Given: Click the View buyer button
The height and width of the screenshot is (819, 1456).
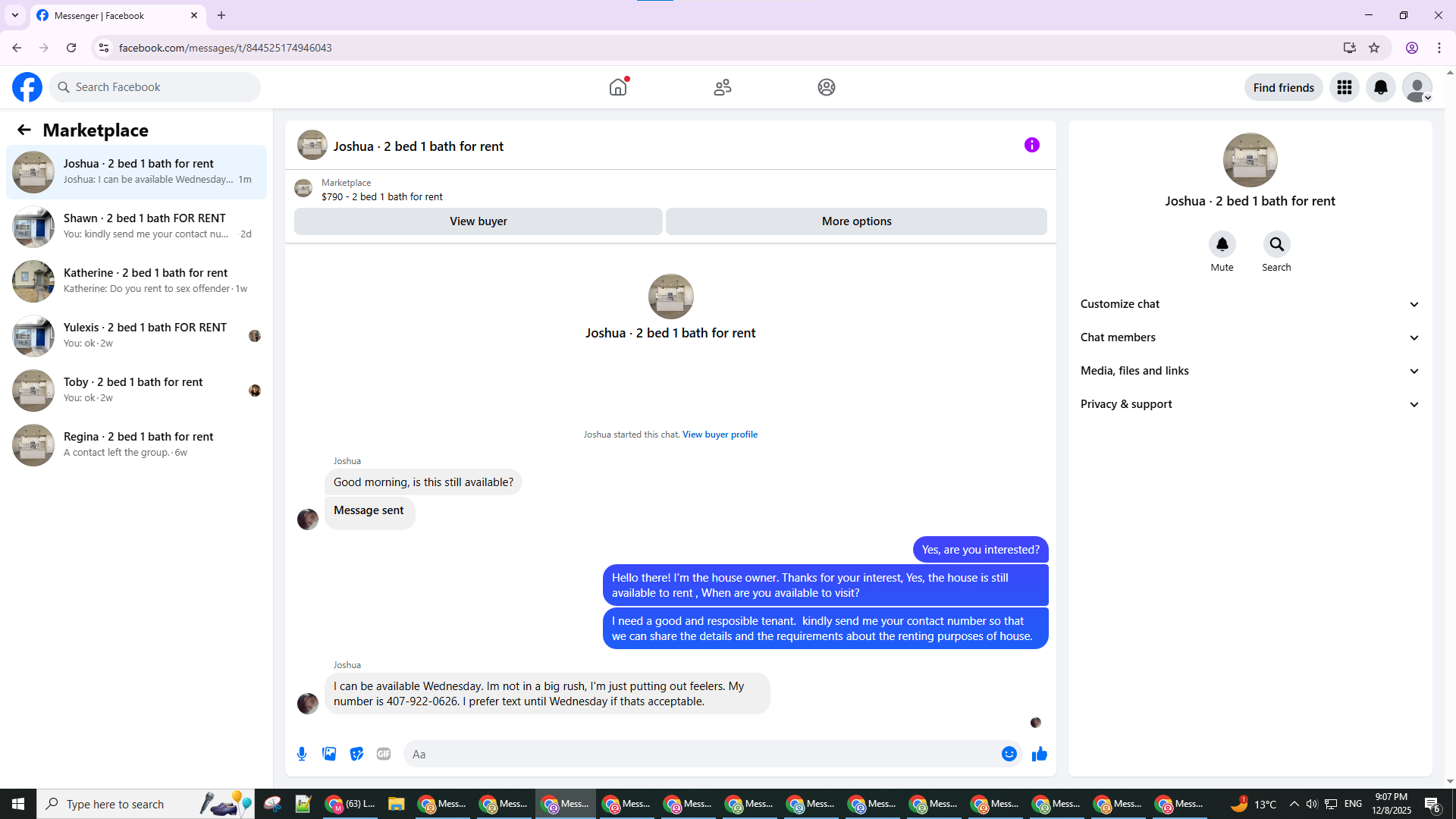Looking at the screenshot, I should [479, 221].
